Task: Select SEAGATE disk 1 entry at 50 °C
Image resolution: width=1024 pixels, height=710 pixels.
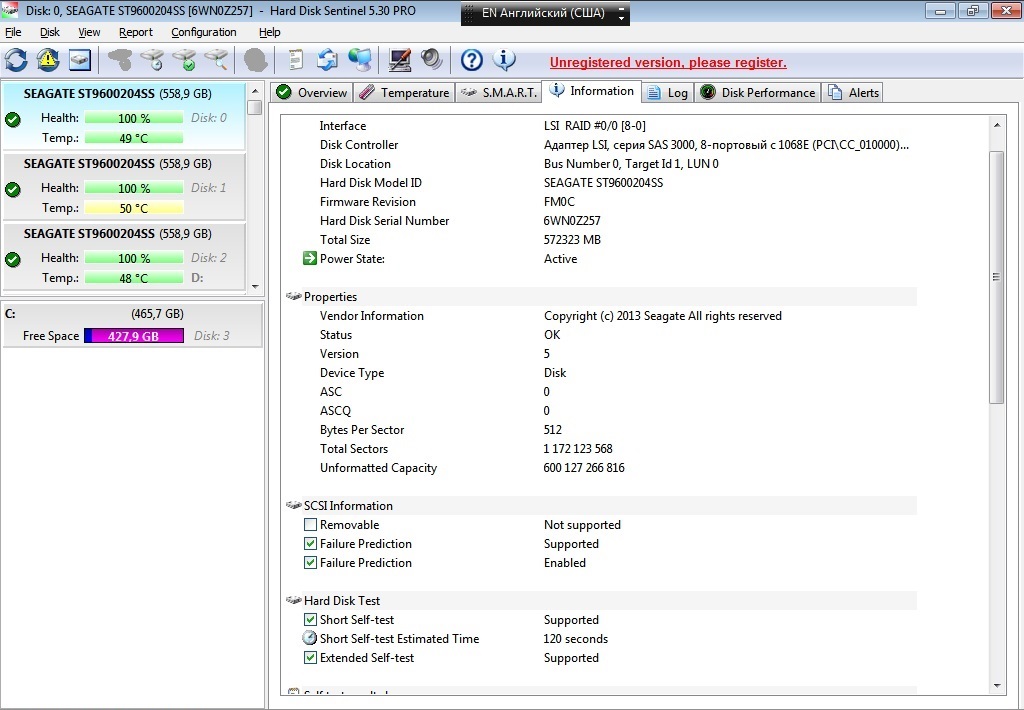Action: click(x=124, y=186)
